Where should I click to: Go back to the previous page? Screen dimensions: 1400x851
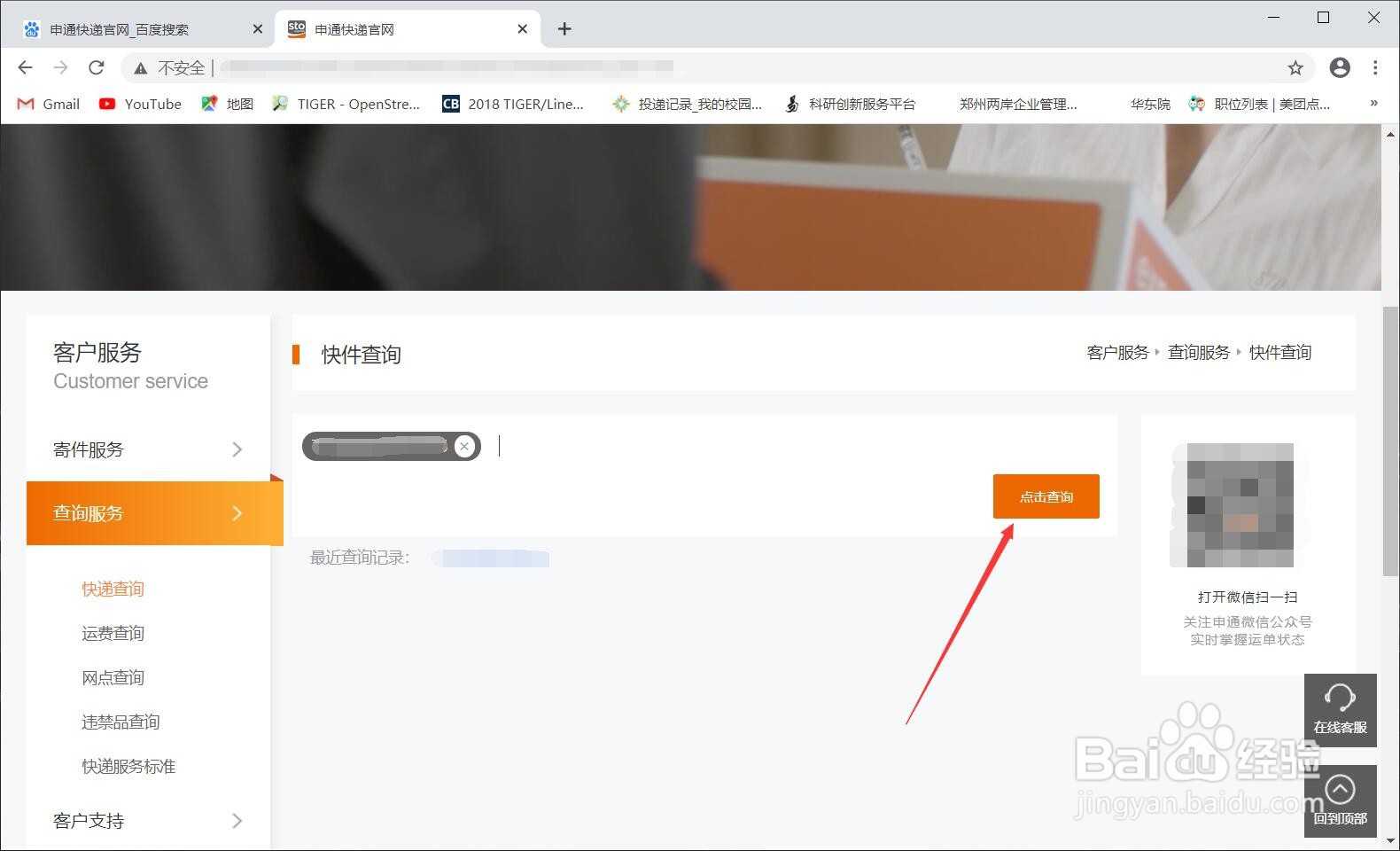(x=25, y=67)
